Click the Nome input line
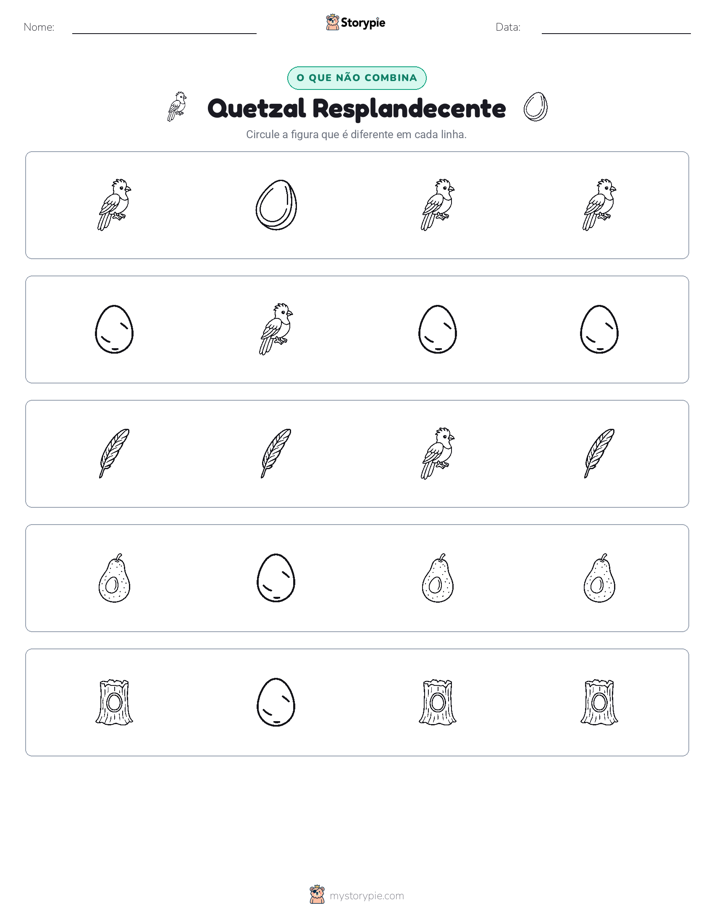The image size is (714, 924). click(x=164, y=28)
